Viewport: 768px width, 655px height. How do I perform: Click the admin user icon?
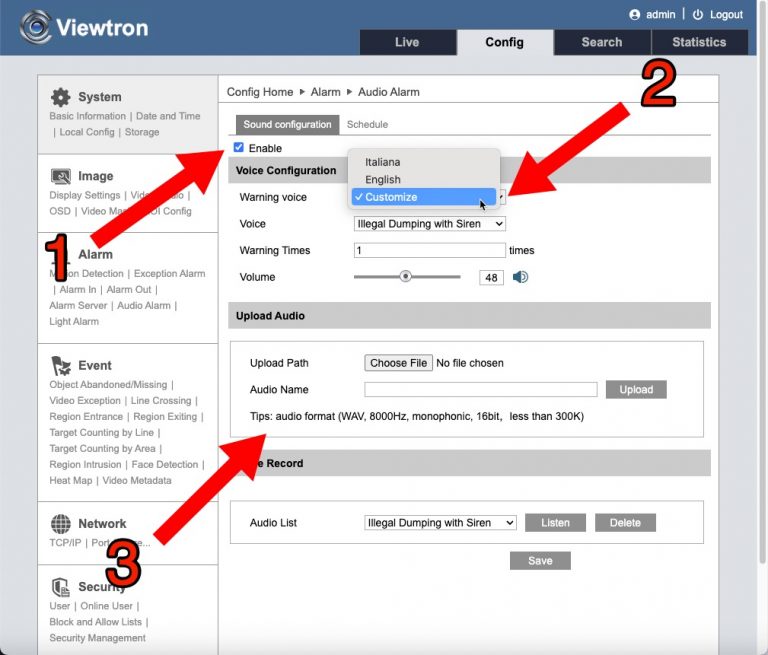coord(634,15)
